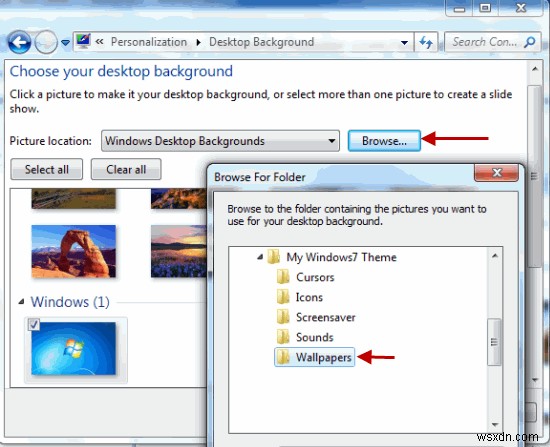This screenshot has height=447, width=550.
Task: Select the Sounds folder
Action: (315, 337)
